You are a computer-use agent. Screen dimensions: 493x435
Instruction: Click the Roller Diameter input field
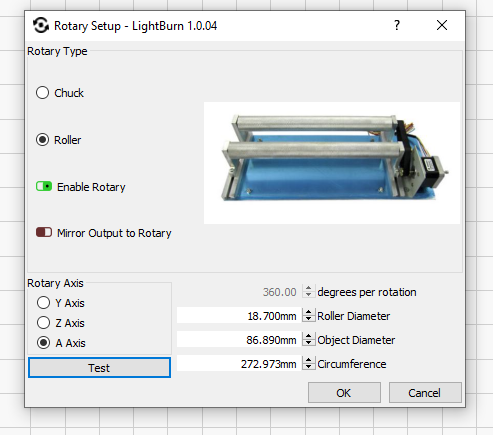pyautogui.click(x=239, y=315)
